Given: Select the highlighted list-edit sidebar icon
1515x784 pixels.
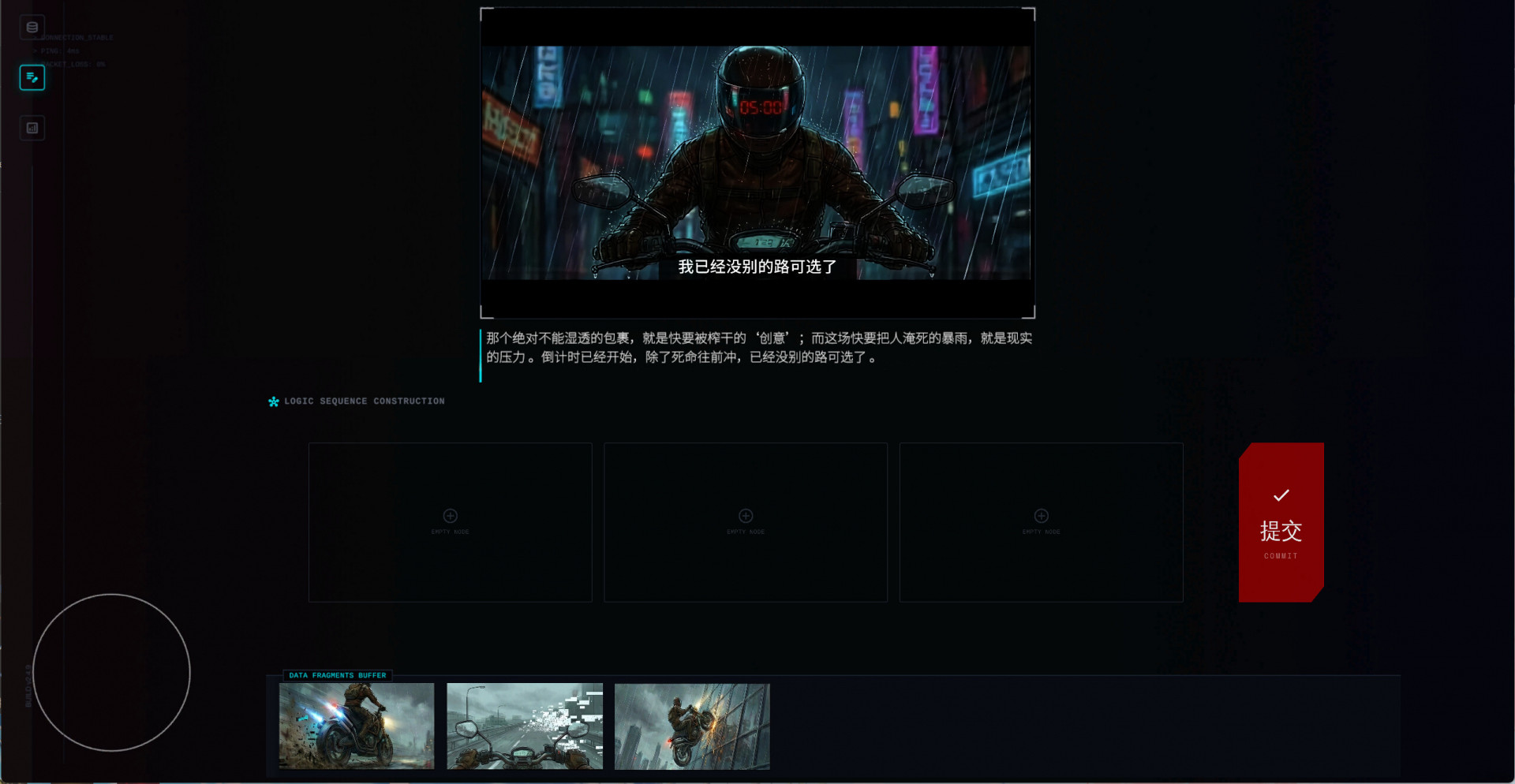Looking at the screenshot, I should (32, 77).
